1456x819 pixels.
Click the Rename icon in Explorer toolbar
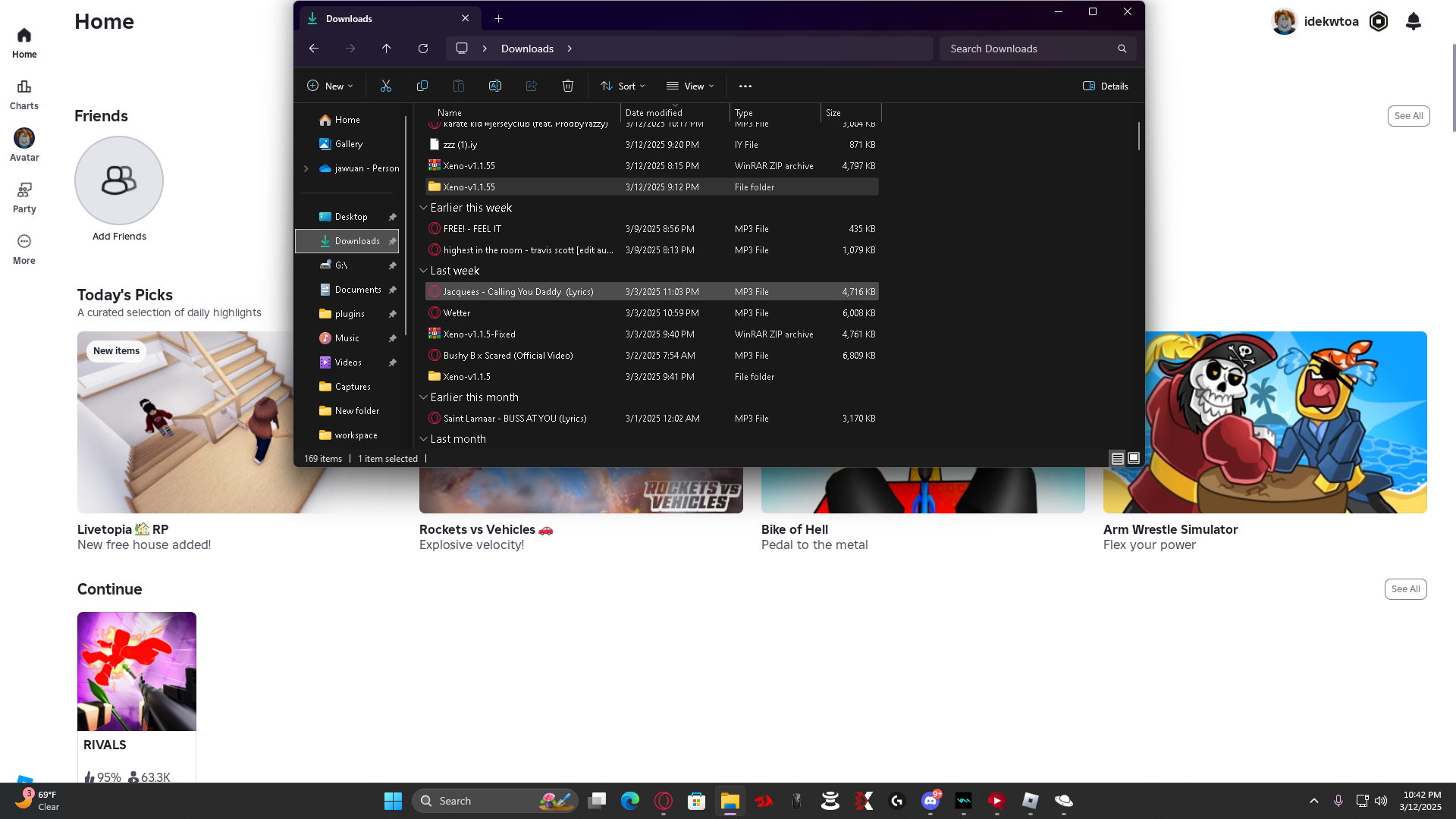[495, 86]
